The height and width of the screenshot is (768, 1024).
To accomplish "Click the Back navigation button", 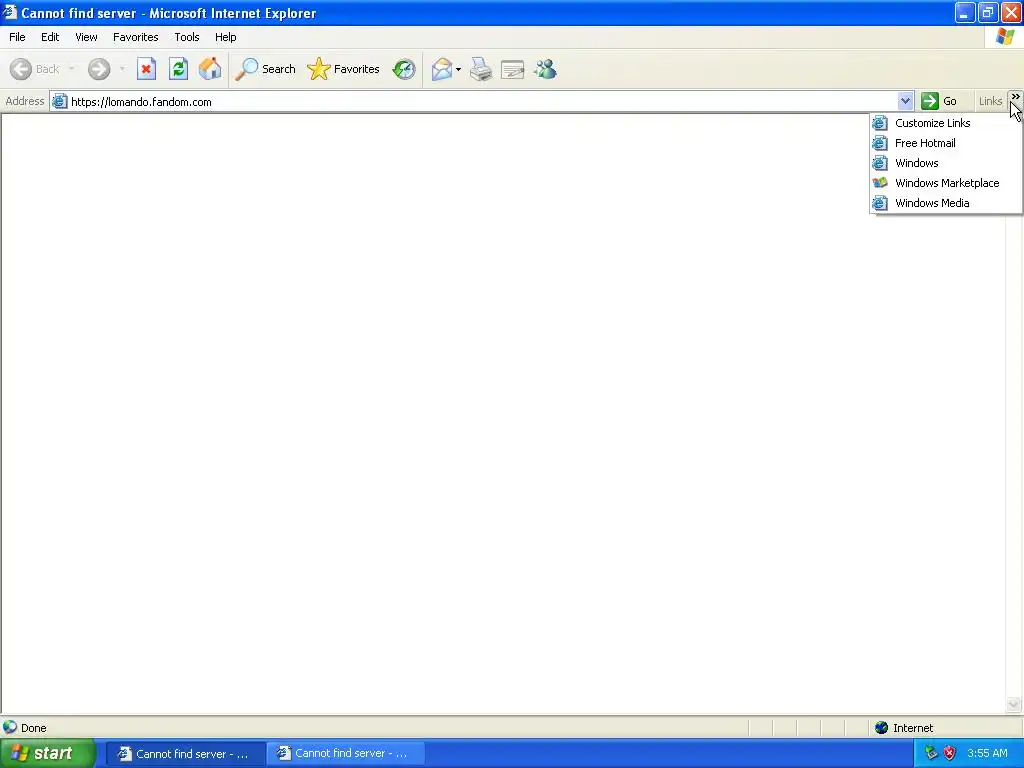I will tap(34, 69).
